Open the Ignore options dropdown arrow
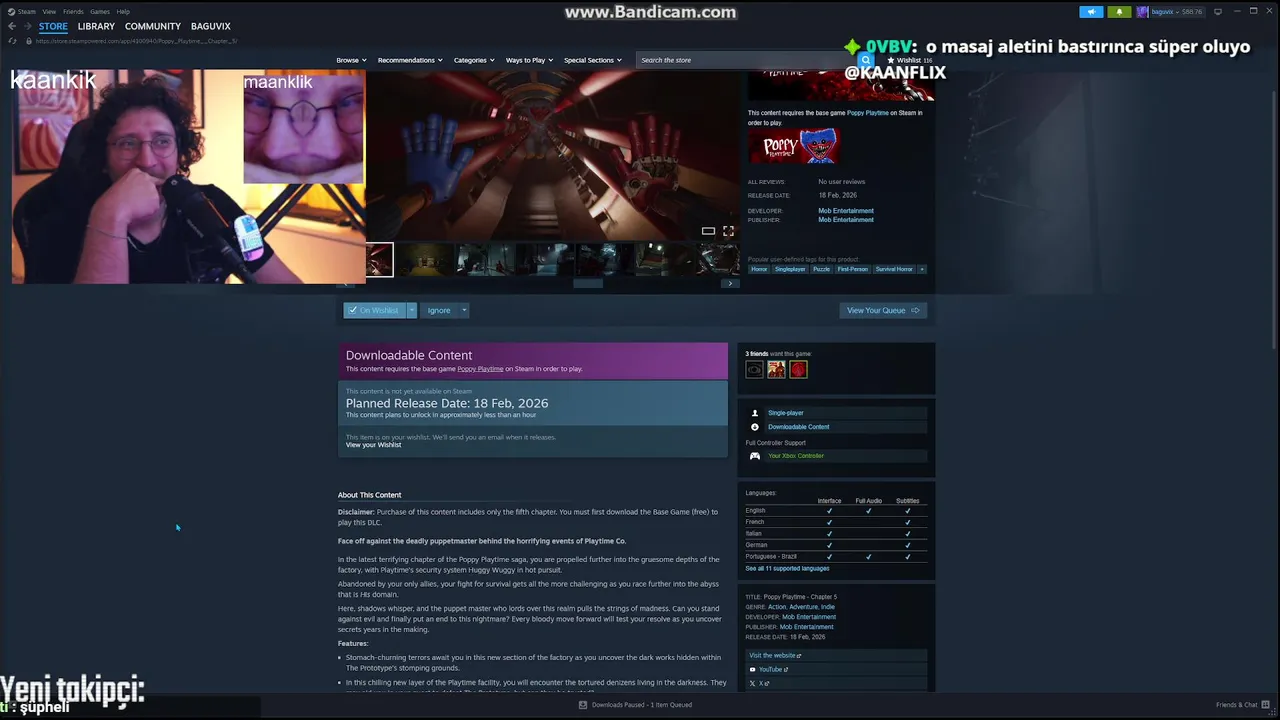The width and height of the screenshot is (1280, 720). (x=464, y=310)
